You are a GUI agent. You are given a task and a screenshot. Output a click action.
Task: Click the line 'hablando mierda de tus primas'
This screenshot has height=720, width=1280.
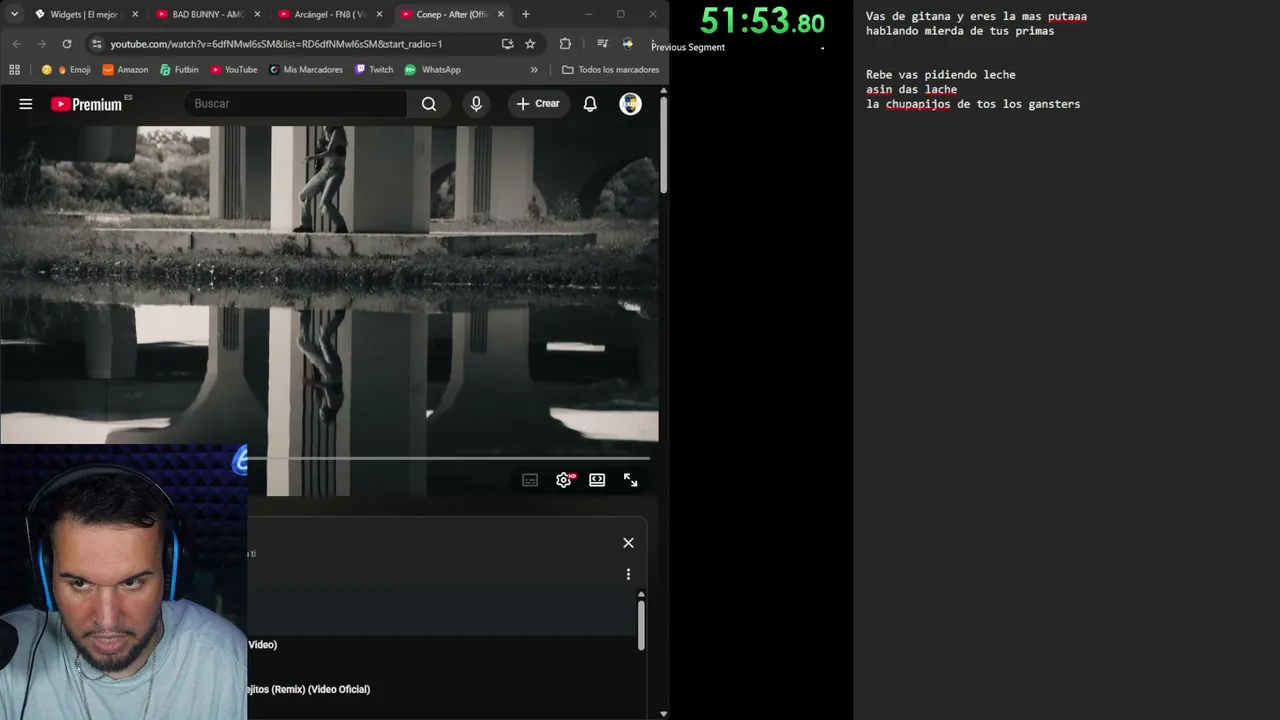point(960,31)
